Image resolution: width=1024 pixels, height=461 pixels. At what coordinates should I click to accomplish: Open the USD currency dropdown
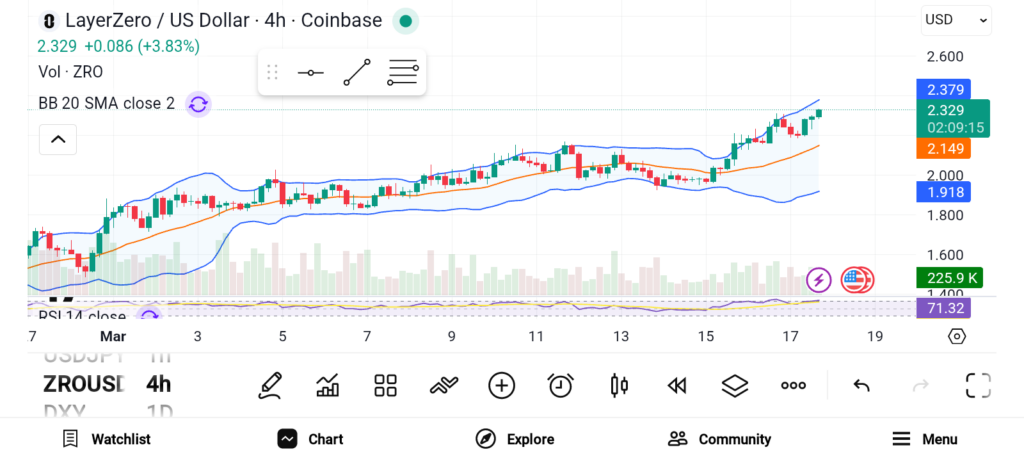pos(955,19)
